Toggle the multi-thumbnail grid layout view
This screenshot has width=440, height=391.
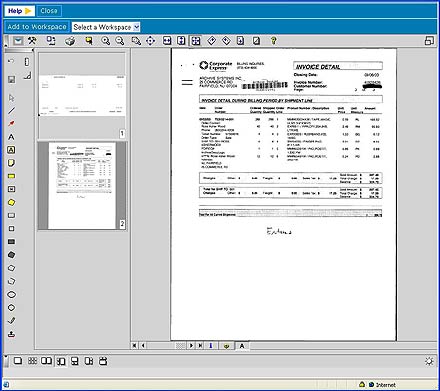coord(32,361)
